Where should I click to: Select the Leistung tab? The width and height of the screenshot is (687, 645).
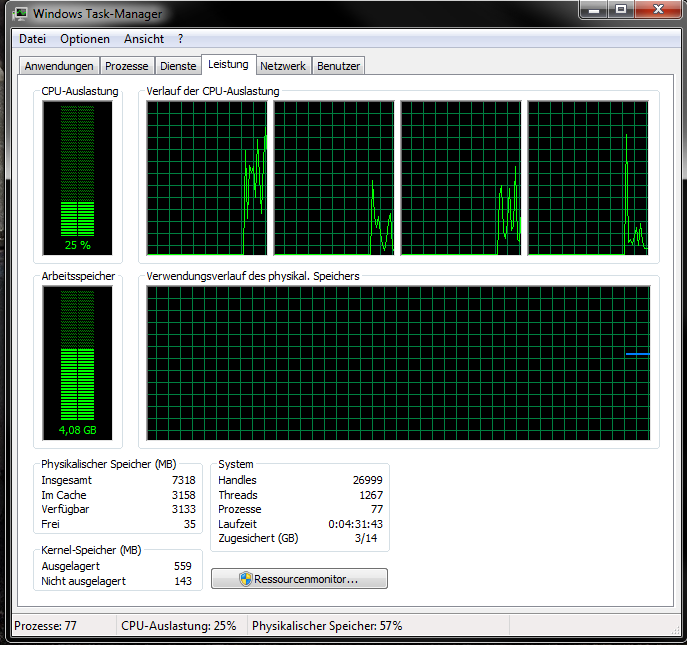(228, 64)
